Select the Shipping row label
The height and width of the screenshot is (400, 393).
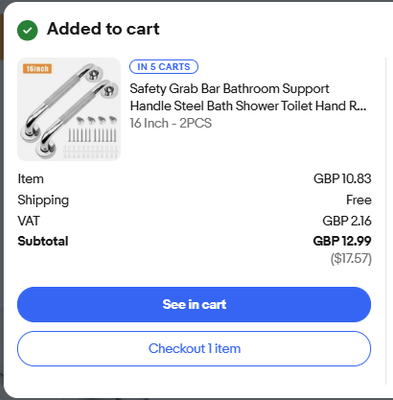(43, 200)
